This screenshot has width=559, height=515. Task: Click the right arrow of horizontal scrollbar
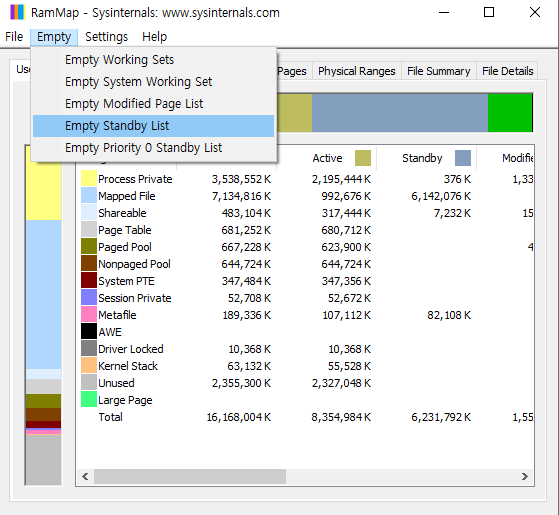525,477
